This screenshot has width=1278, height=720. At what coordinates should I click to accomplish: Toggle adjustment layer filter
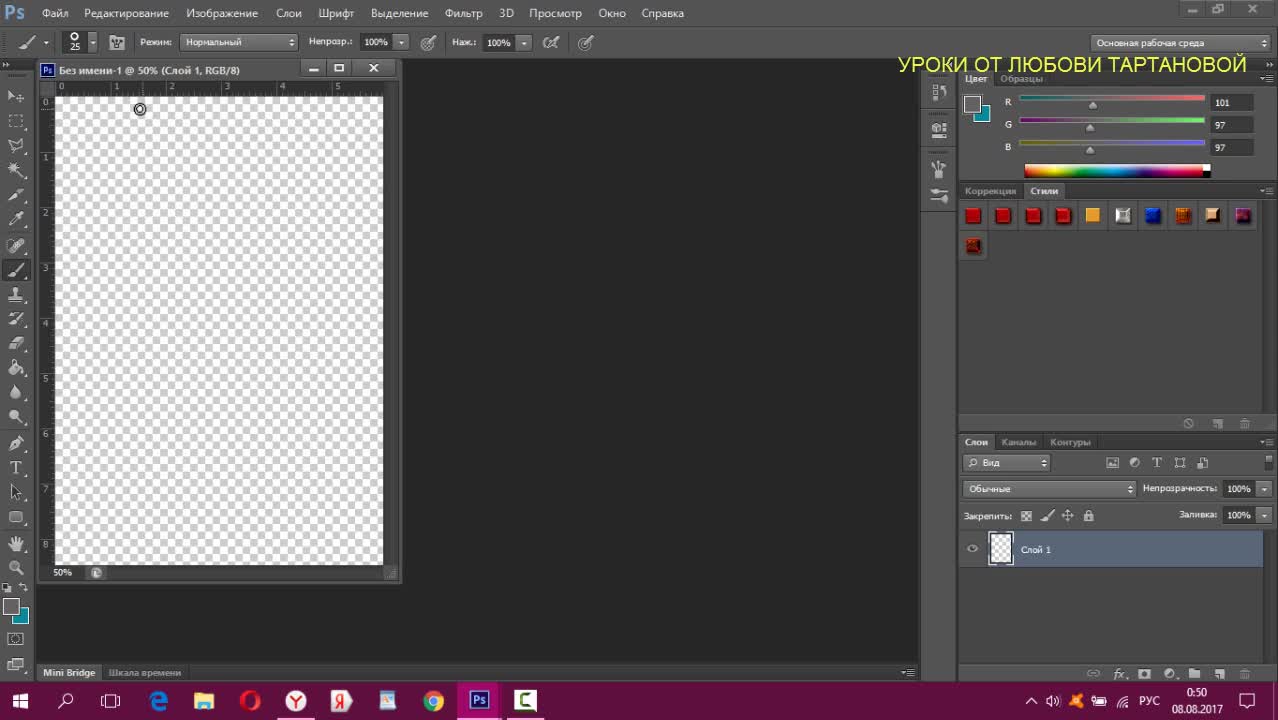coord(1134,463)
